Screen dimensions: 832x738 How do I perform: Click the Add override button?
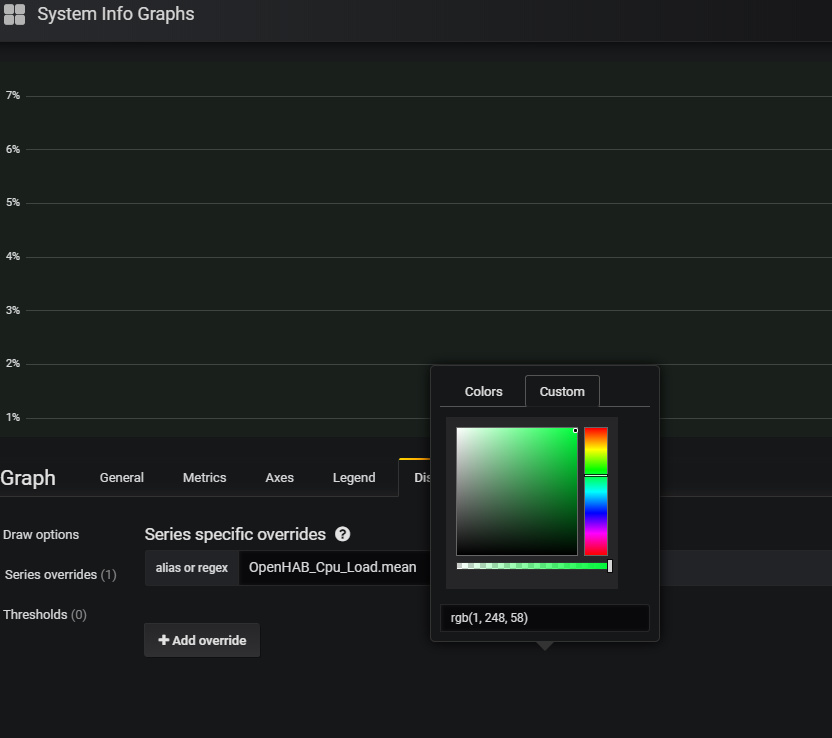(x=201, y=640)
